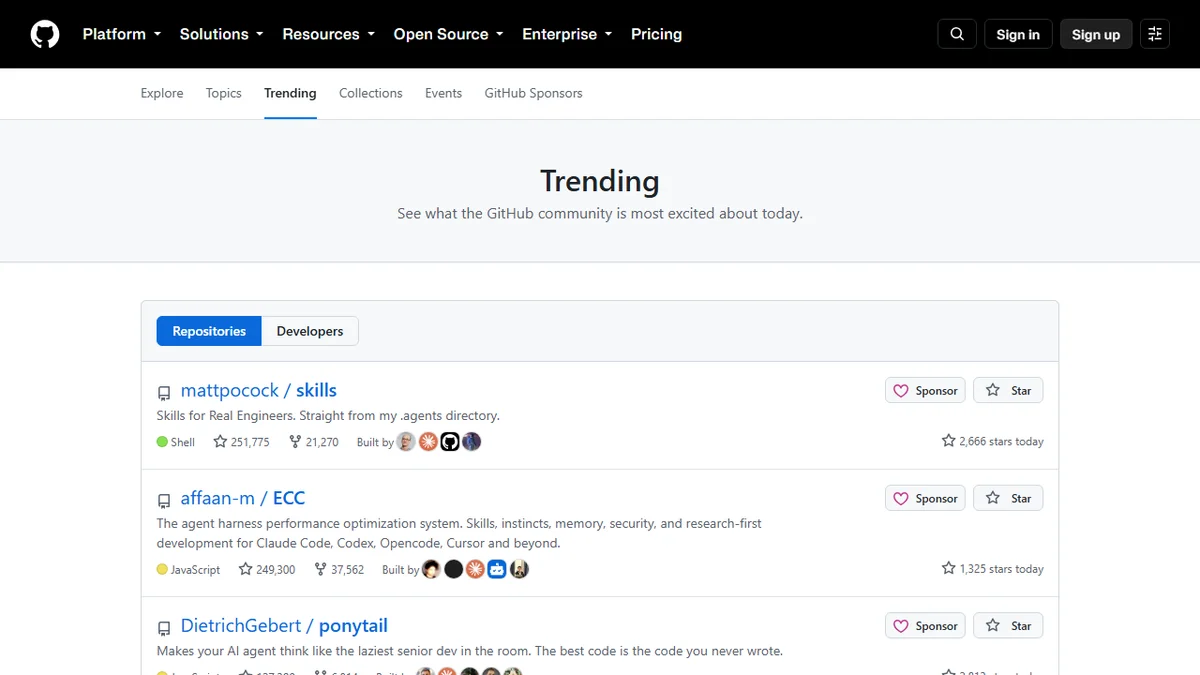Open appearance settings sliders icon
This screenshot has height=675, width=1200.
1155,34
